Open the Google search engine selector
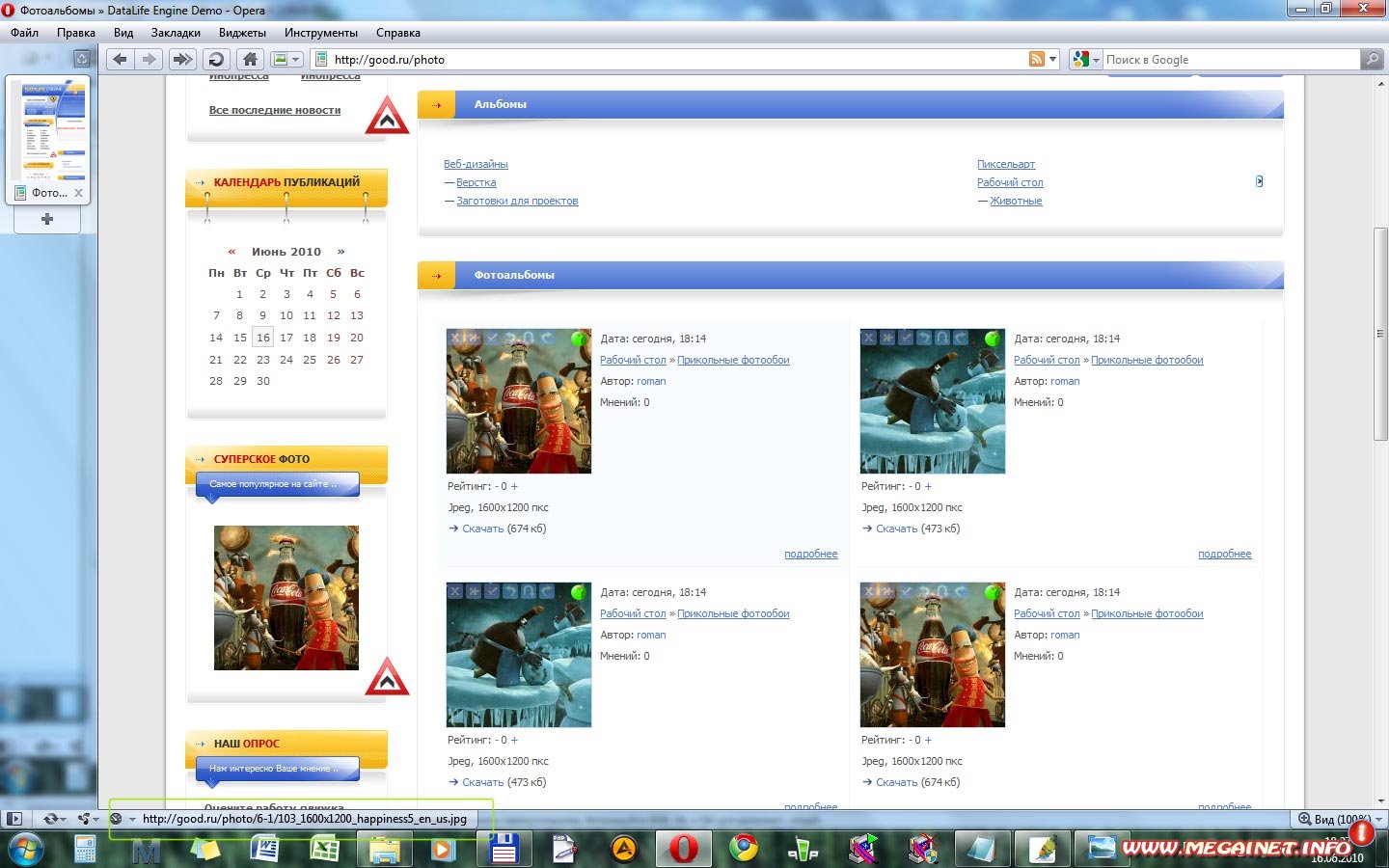1389x868 pixels. pyautogui.click(x=1086, y=59)
